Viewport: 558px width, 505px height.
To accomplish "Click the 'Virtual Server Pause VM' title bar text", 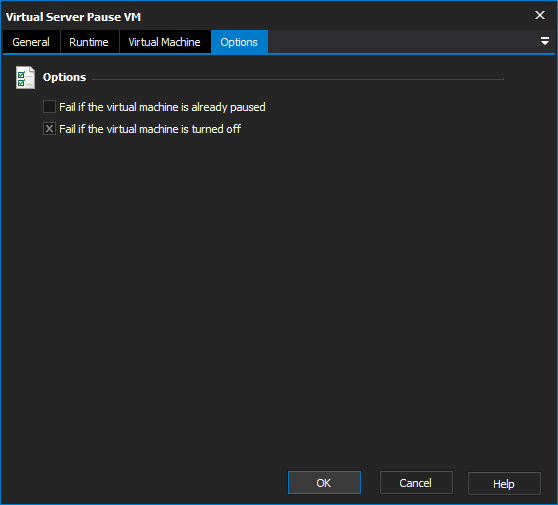I will point(73,17).
